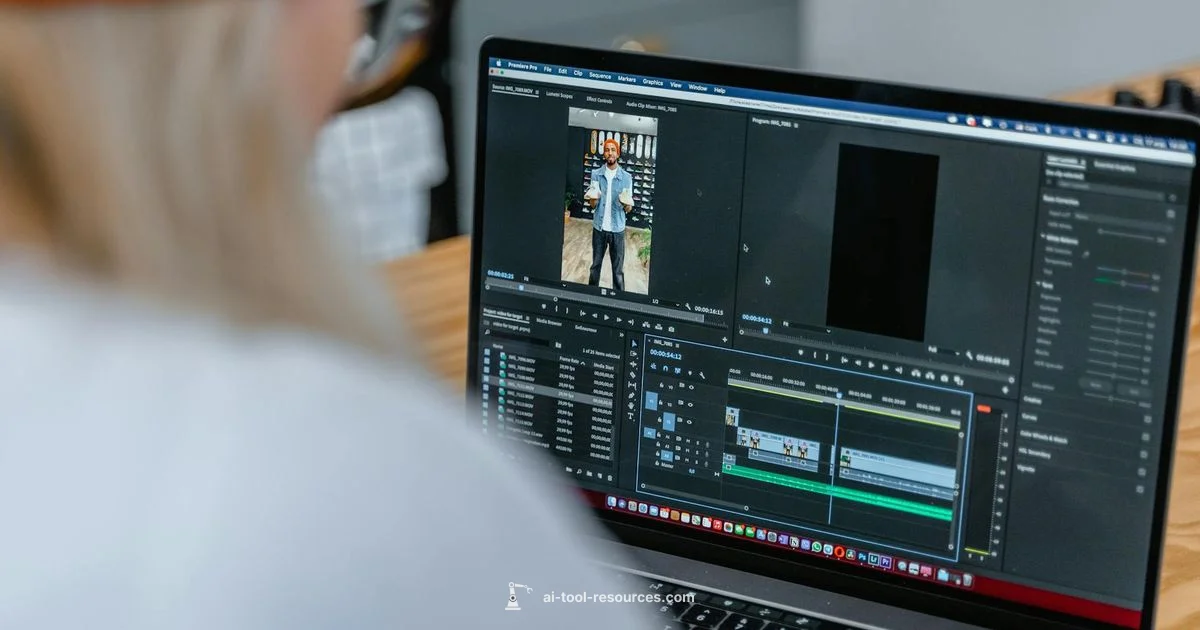The image size is (1200, 630).
Task: Switch to the Effect Controls tab
Action: (599, 100)
